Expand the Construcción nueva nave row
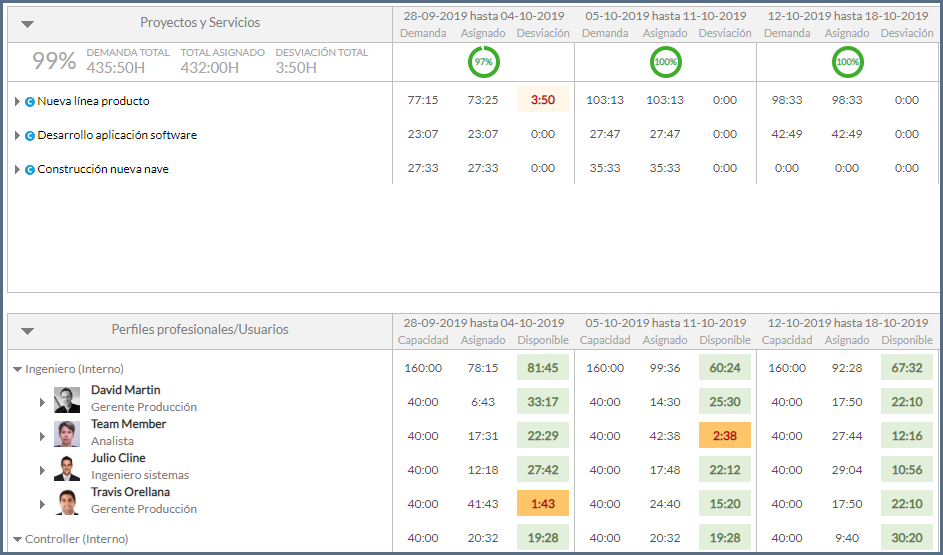 (17, 169)
